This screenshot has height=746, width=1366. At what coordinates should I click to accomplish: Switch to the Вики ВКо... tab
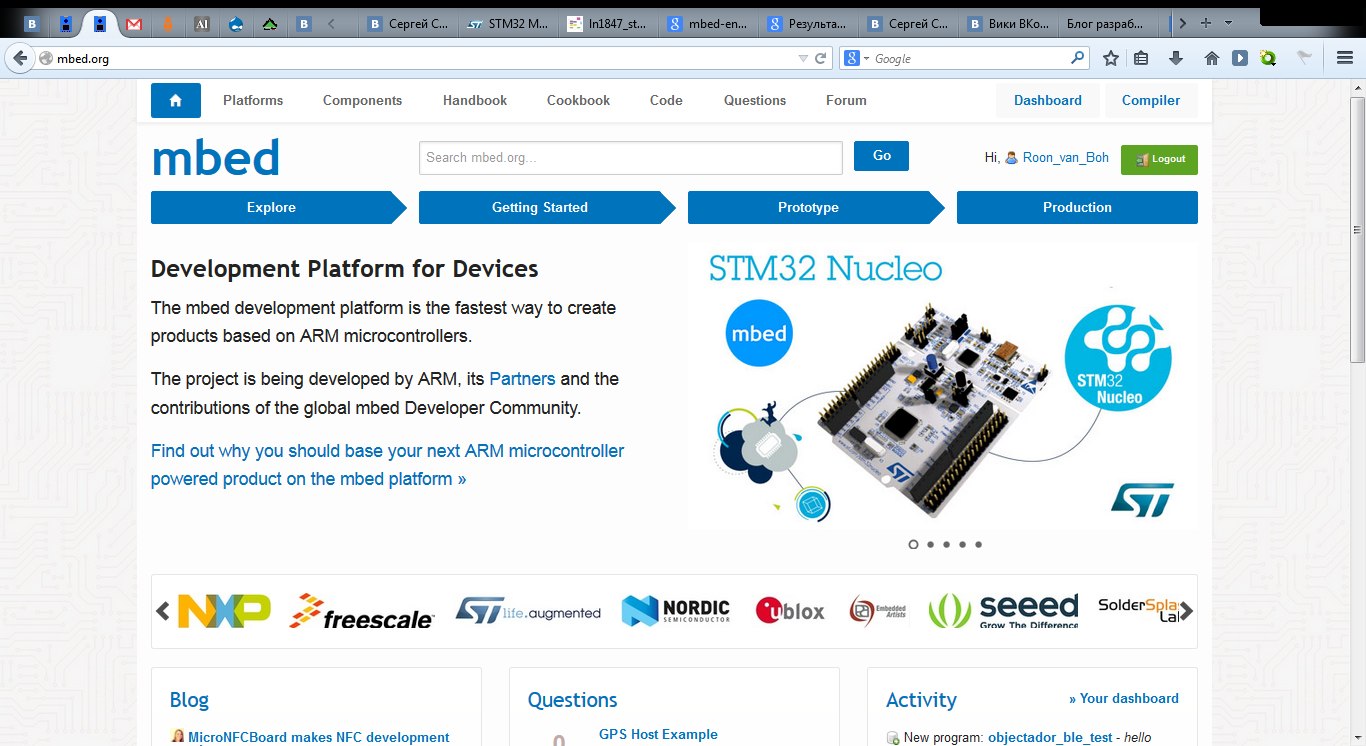coord(1009,24)
